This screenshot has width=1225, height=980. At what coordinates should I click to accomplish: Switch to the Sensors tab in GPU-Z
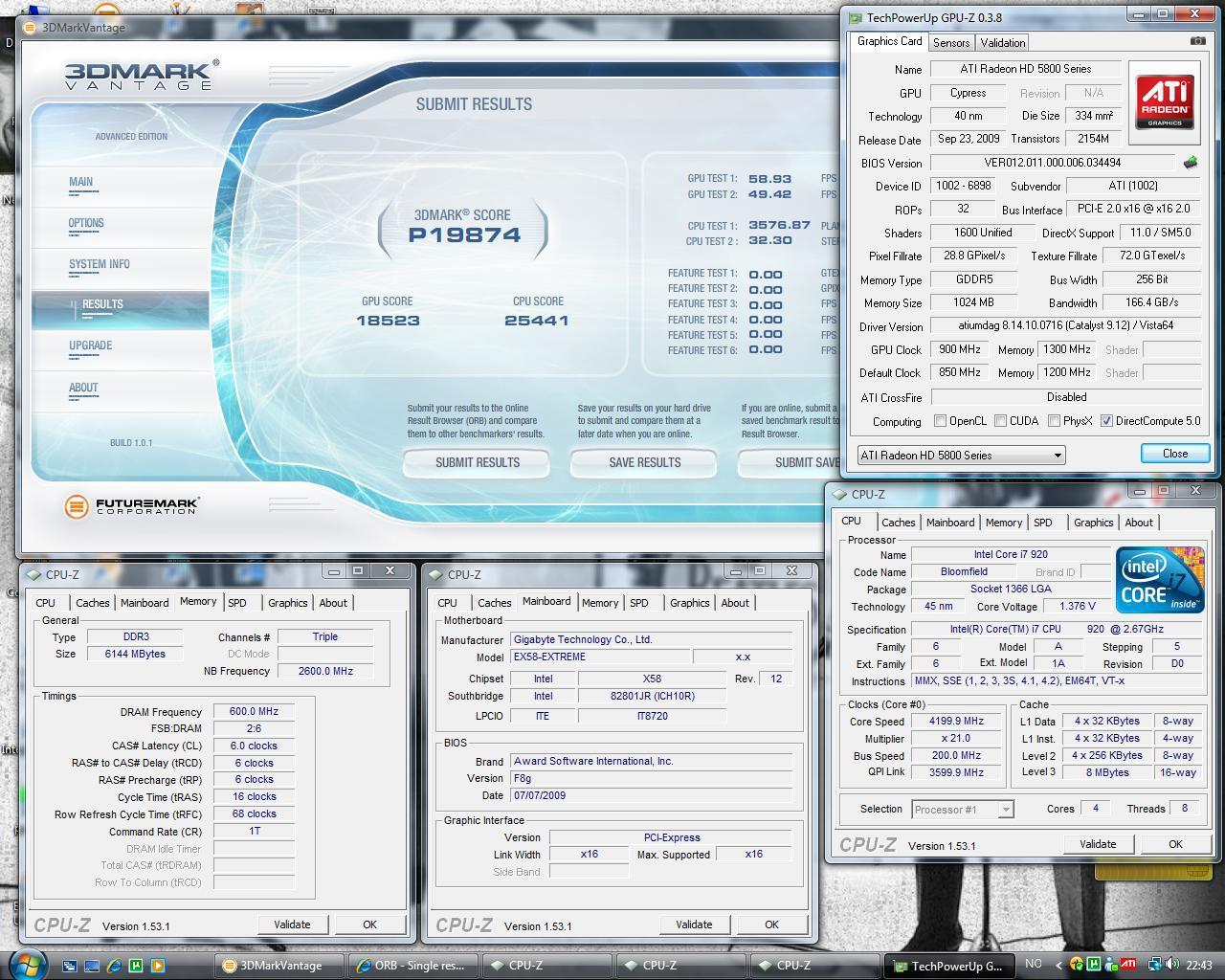point(951,42)
